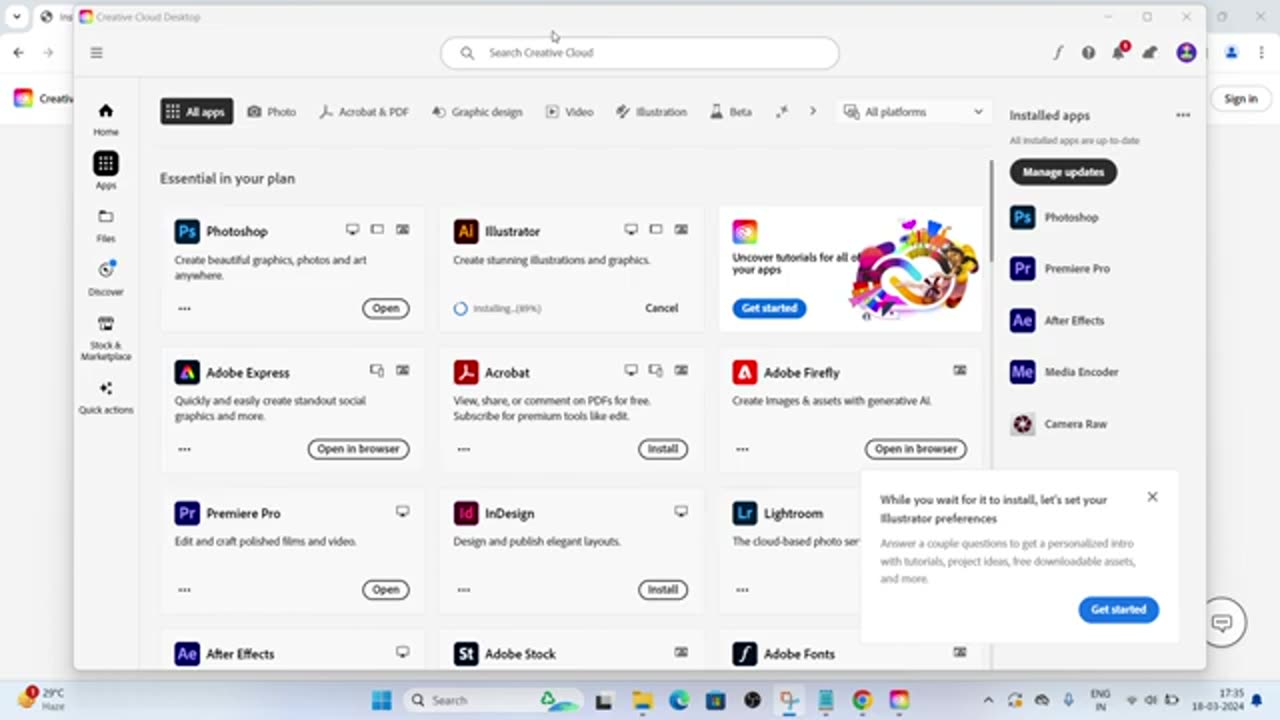The image size is (1280, 720).
Task: Open Premiere Pro with Open button
Action: click(x=386, y=590)
